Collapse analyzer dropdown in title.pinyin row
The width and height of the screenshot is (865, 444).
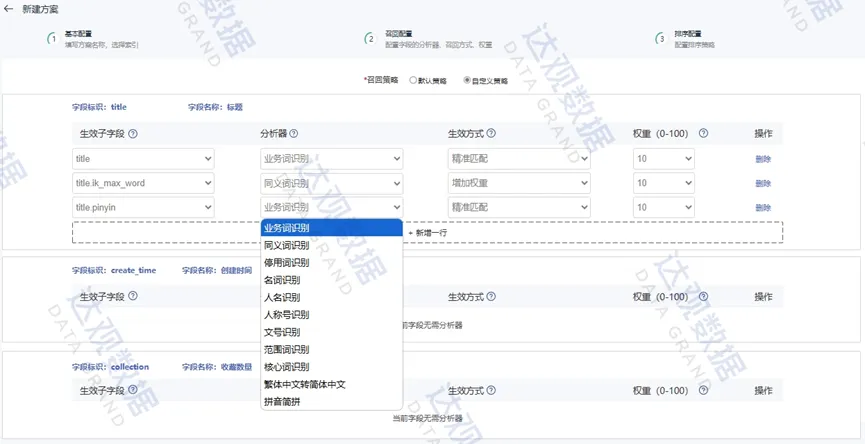(x=332, y=207)
